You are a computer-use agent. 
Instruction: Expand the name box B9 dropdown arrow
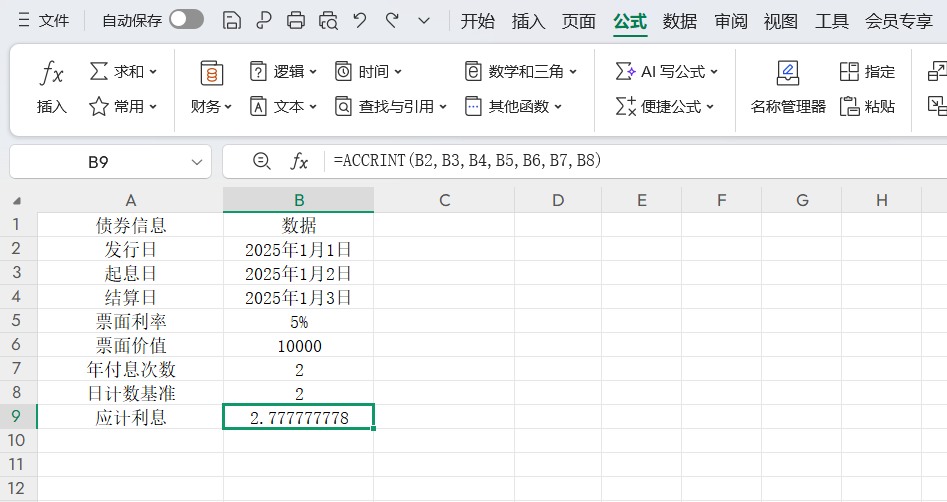tap(196, 162)
